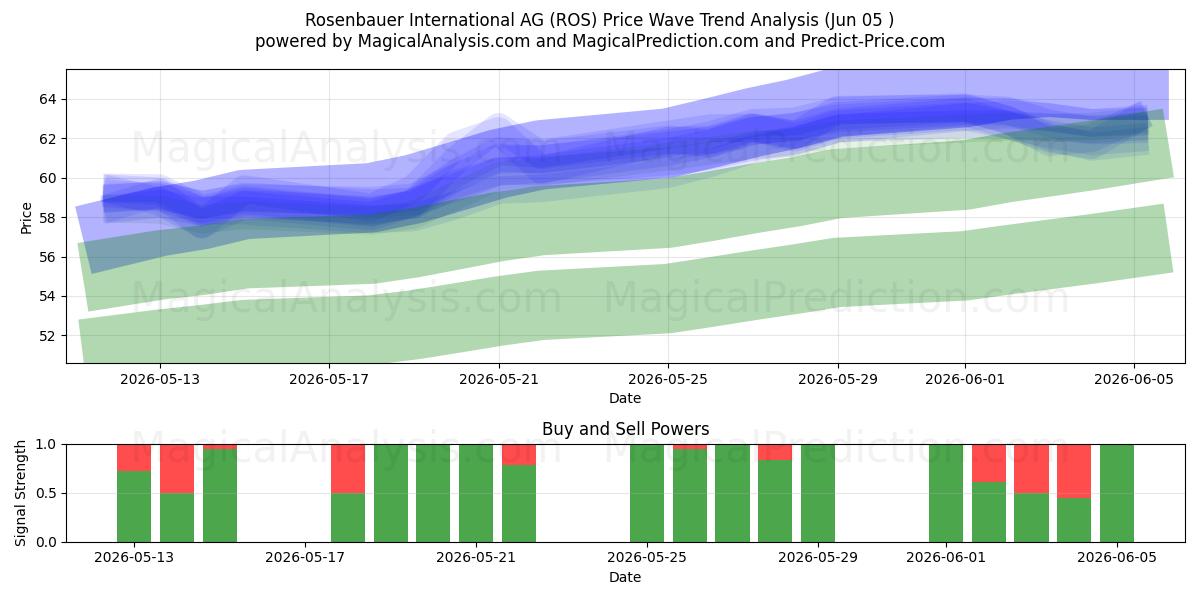This screenshot has width=1200, height=600.
Task: Click the 2026-06-01 tick under the Buy and Sell chart
Action: click(x=946, y=559)
